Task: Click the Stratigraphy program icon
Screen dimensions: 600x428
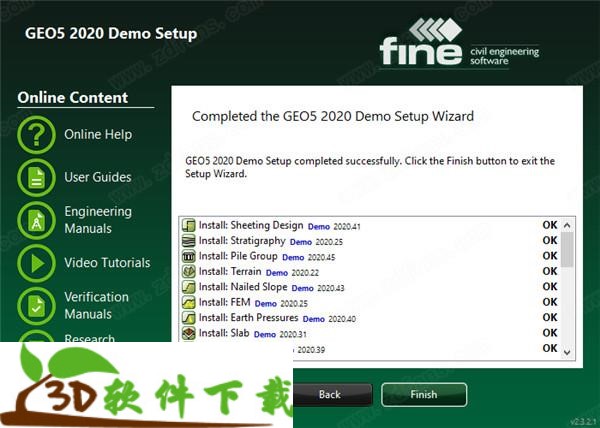Action: tap(189, 241)
